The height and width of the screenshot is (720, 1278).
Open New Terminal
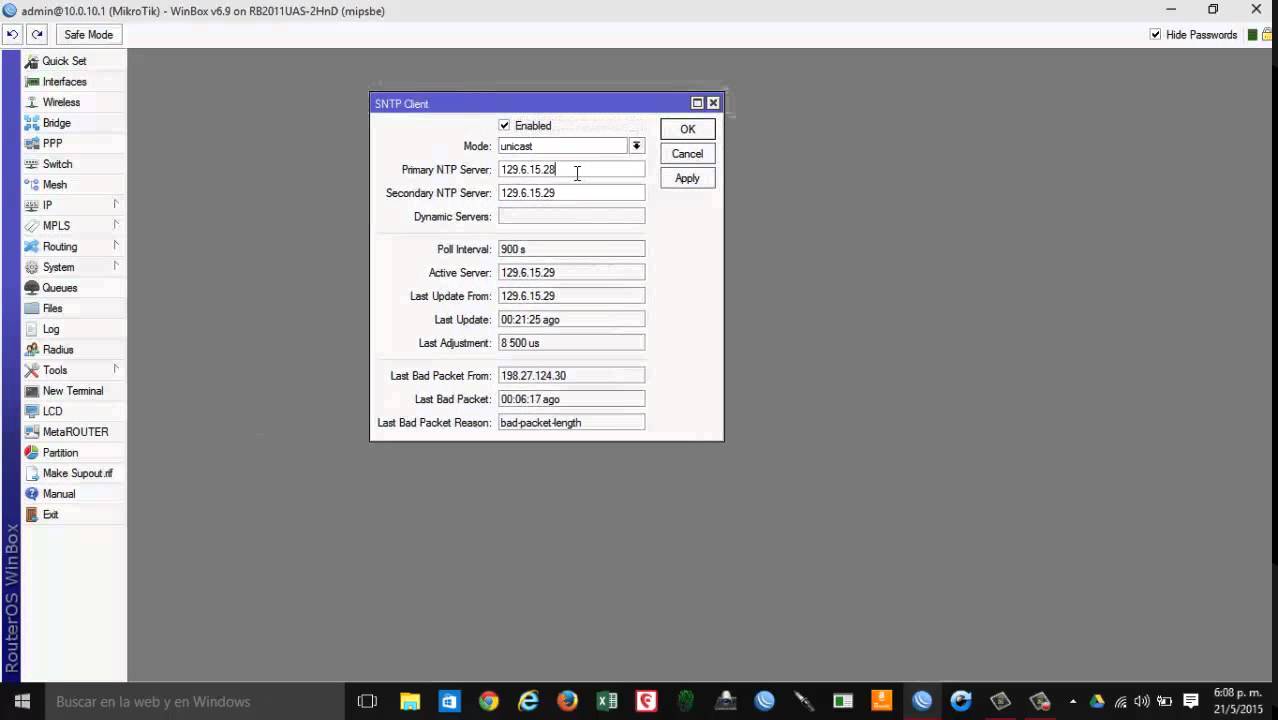(74, 391)
